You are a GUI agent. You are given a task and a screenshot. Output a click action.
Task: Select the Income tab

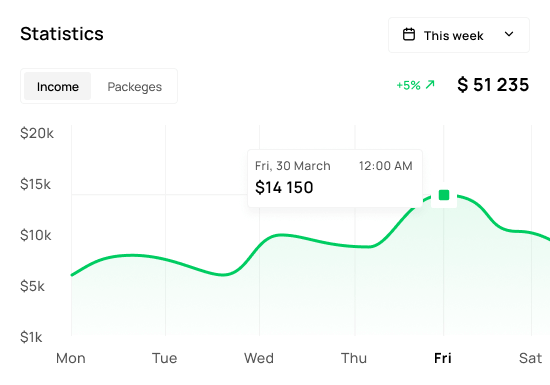pos(58,86)
